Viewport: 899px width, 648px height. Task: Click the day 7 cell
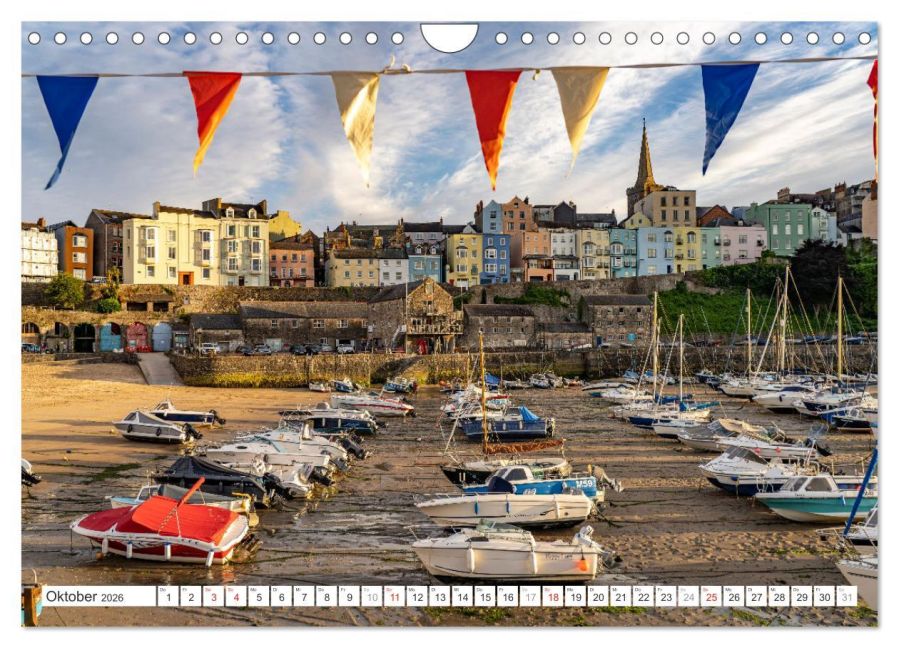[x=304, y=596]
